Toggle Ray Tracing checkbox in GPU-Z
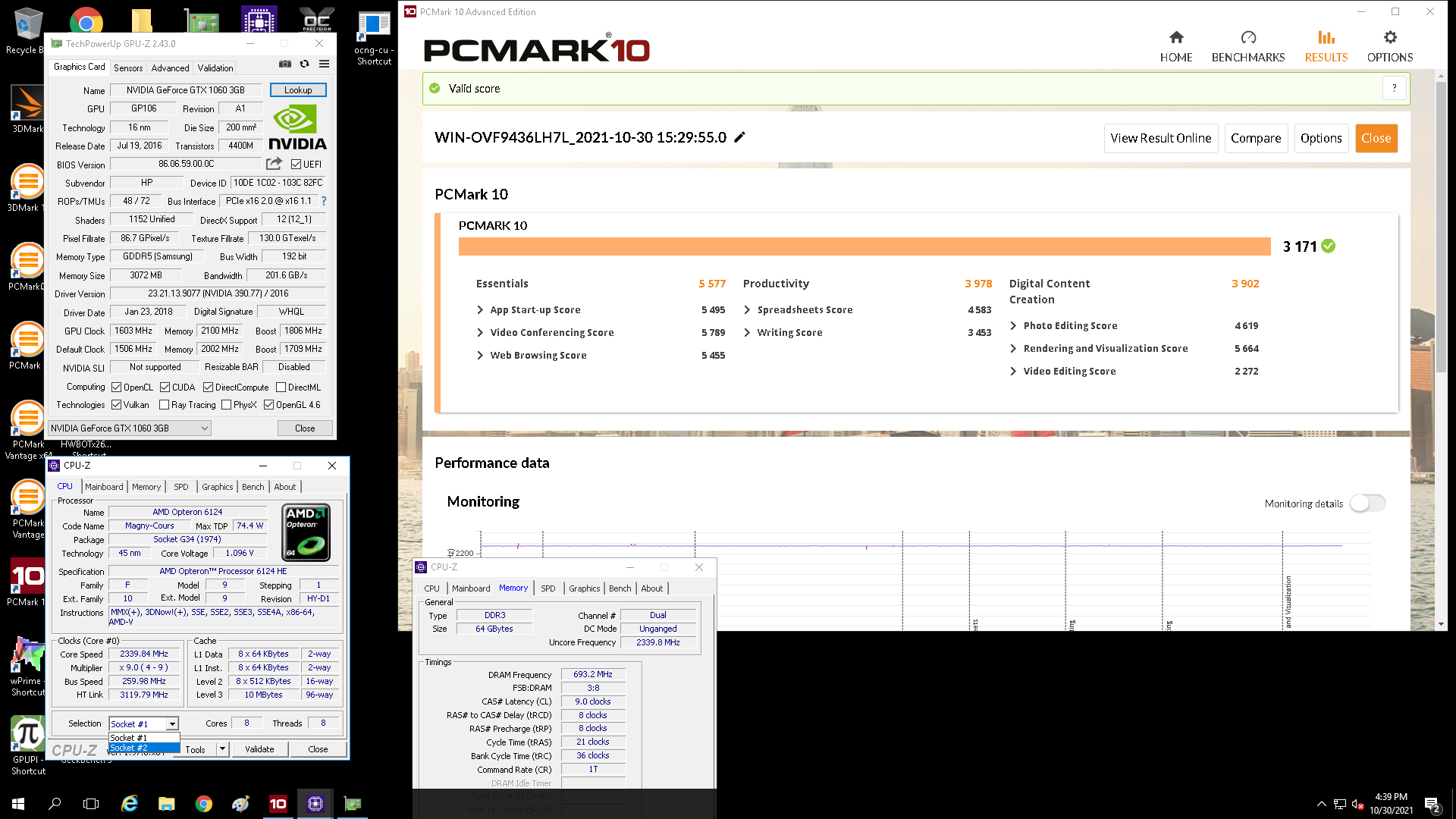This screenshot has width=1456, height=819. click(x=164, y=405)
